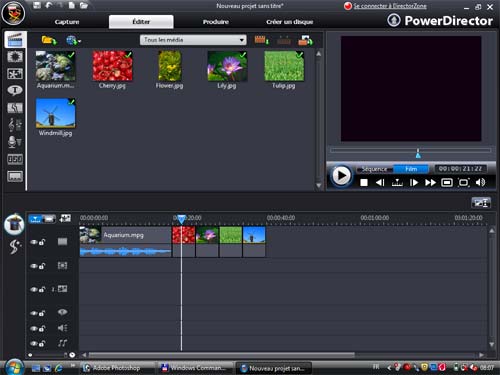Open the Magic Style tool below the hat

pyautogui.click(x=15, y=247)
